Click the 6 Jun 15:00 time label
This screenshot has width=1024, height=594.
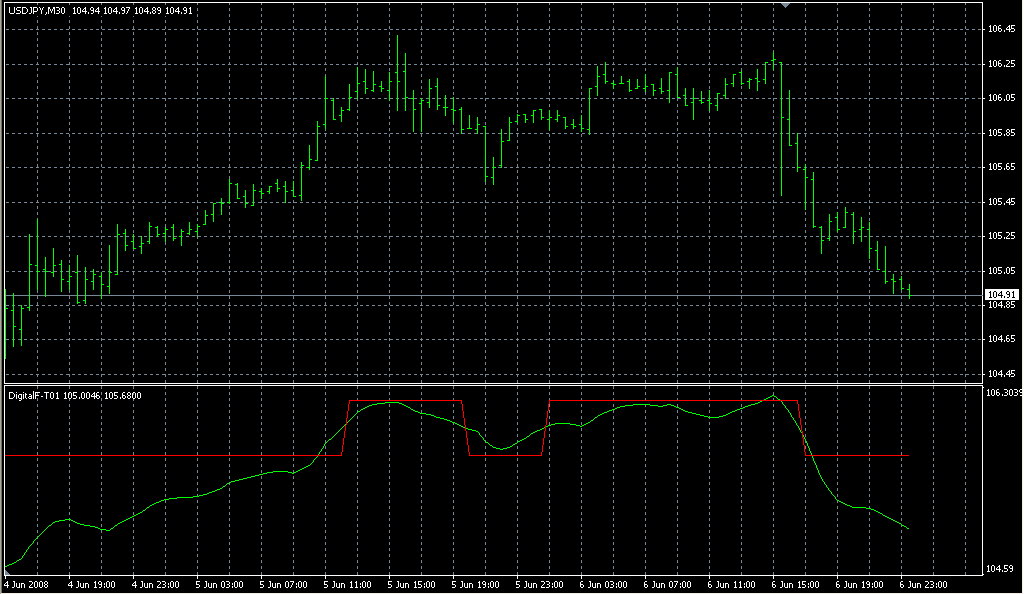(795, 585)
